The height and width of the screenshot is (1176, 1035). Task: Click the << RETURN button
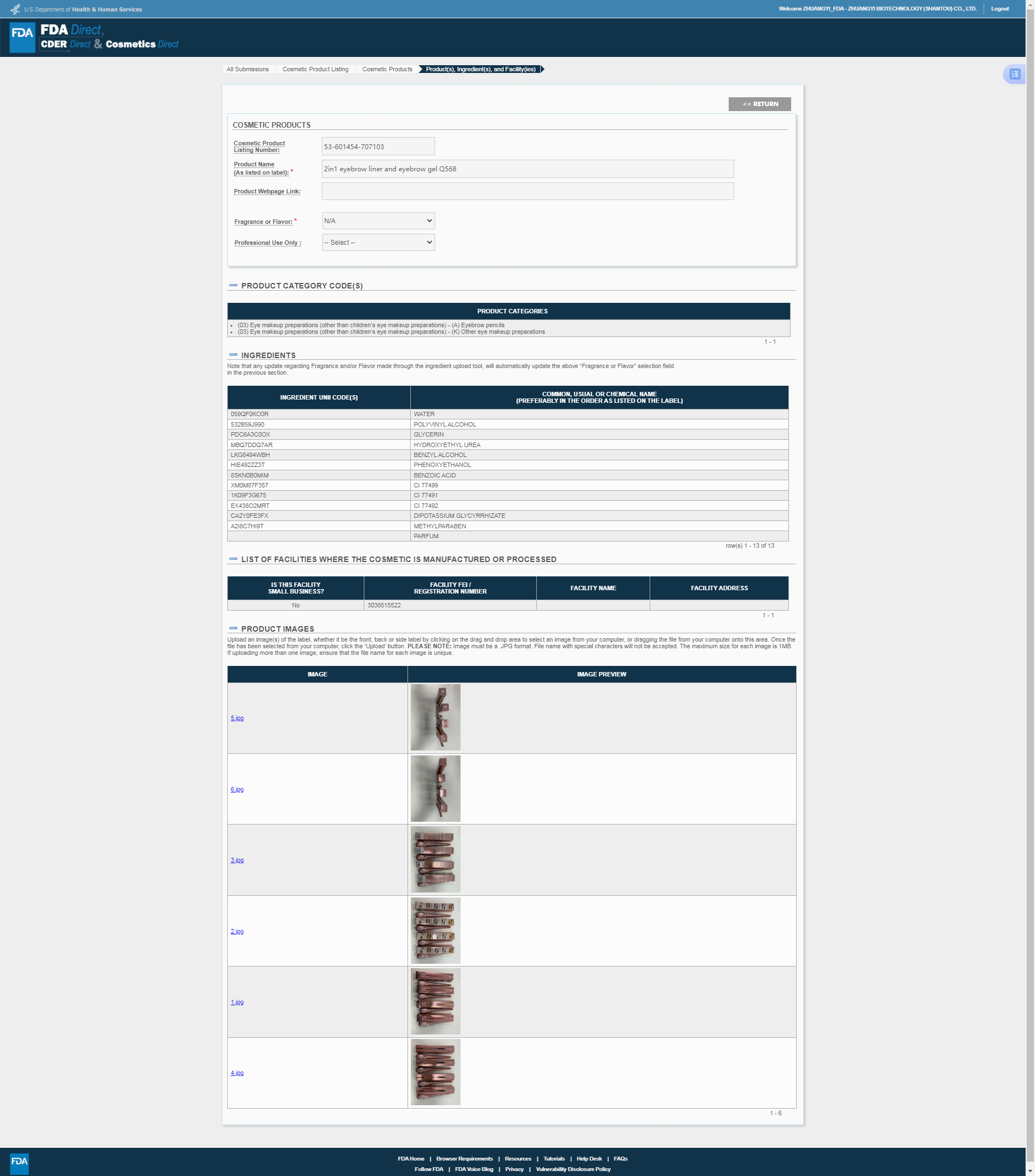(x=760, y=104)
